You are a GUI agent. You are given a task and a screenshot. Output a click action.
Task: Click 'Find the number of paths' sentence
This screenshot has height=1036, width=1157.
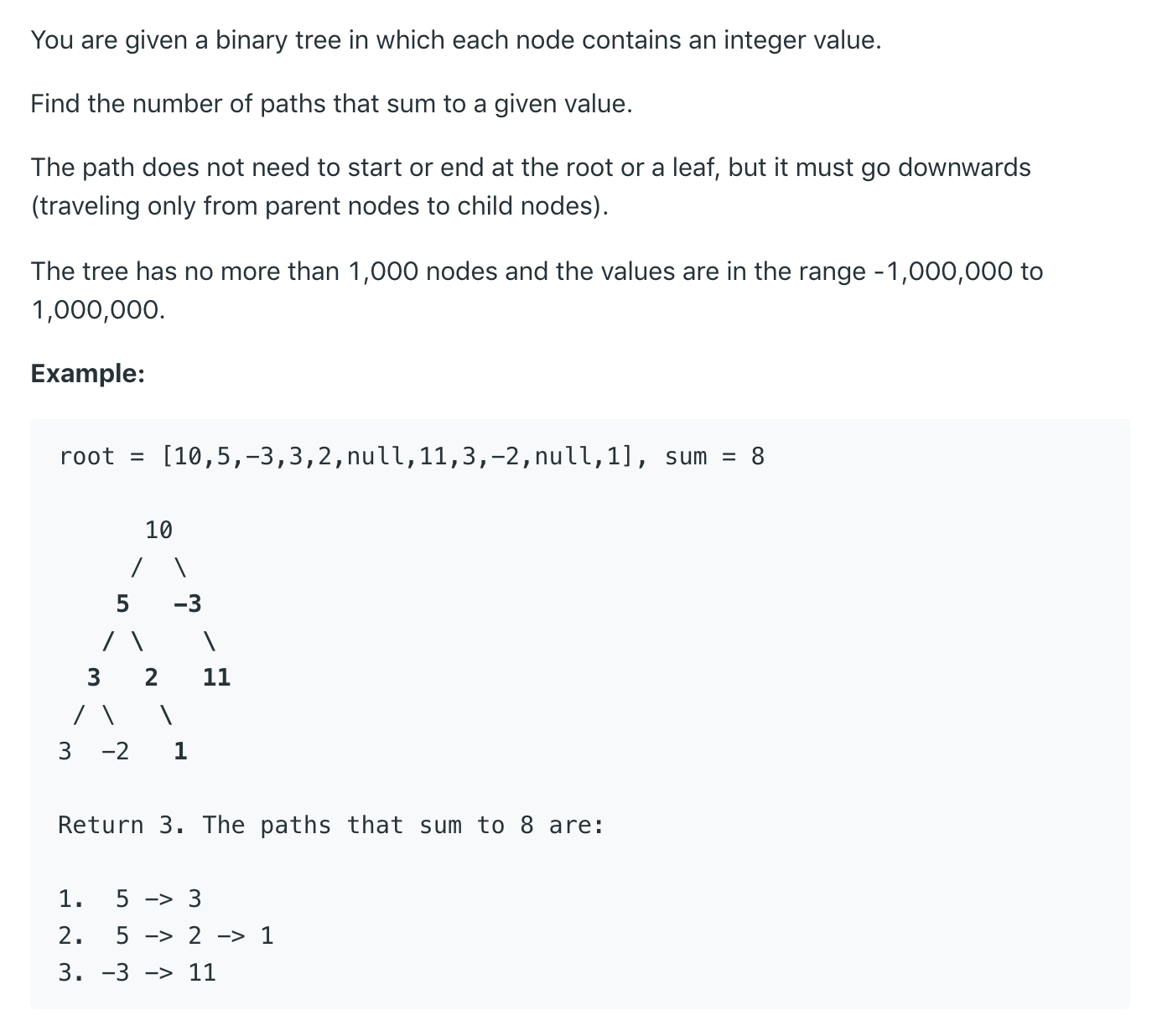tap(332, 104)
